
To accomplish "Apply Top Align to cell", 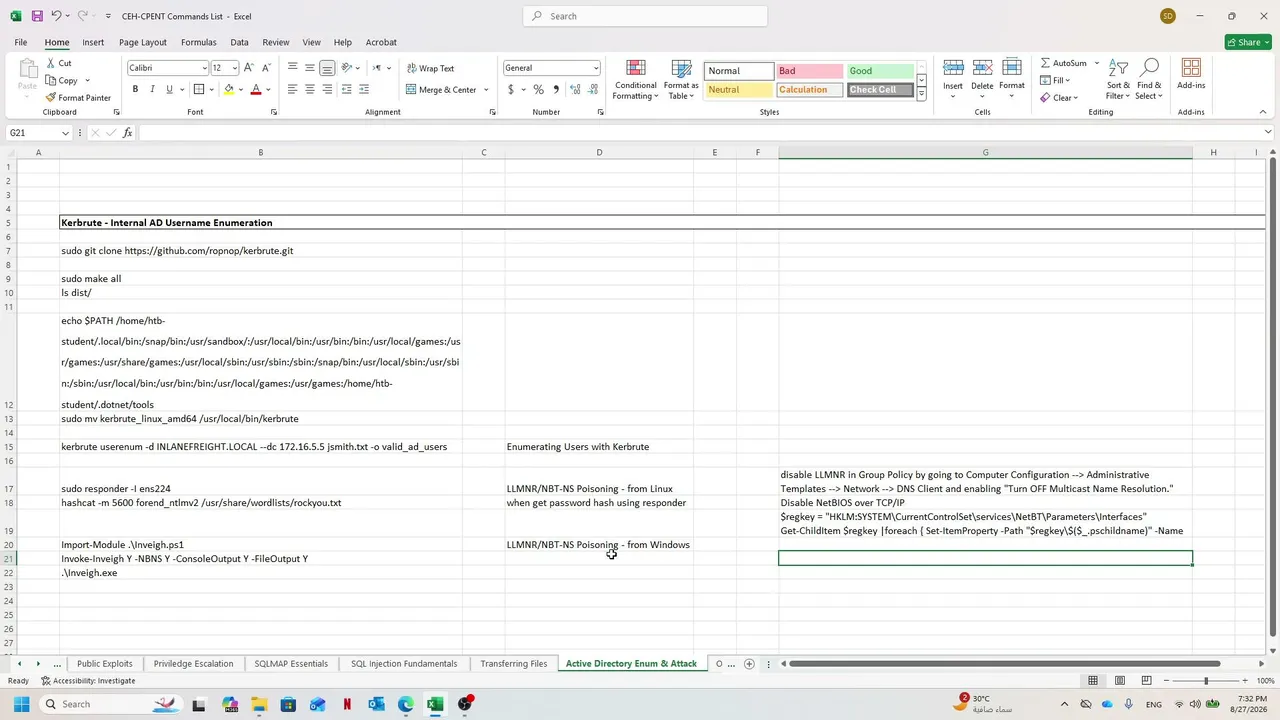I will (292, 68).
